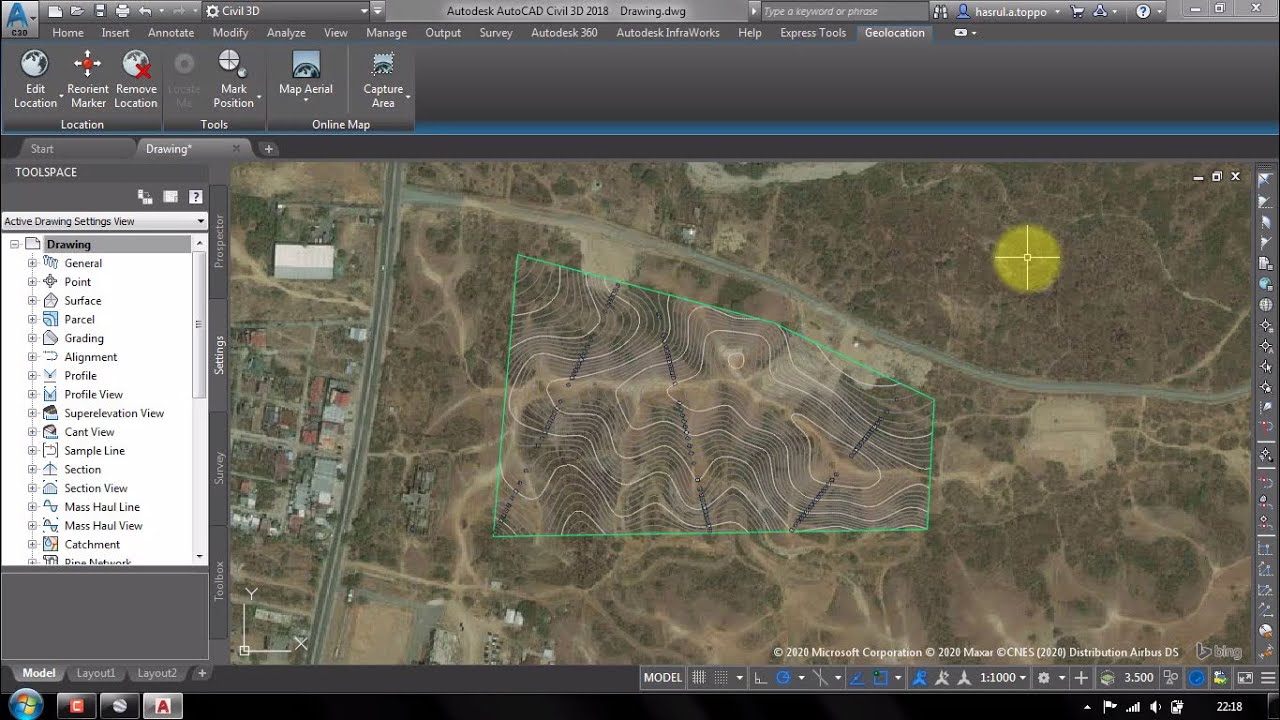1280x720 pixels.
Task: Click the Autodesk App Store cart icon
Action: tap(1077, 11)
